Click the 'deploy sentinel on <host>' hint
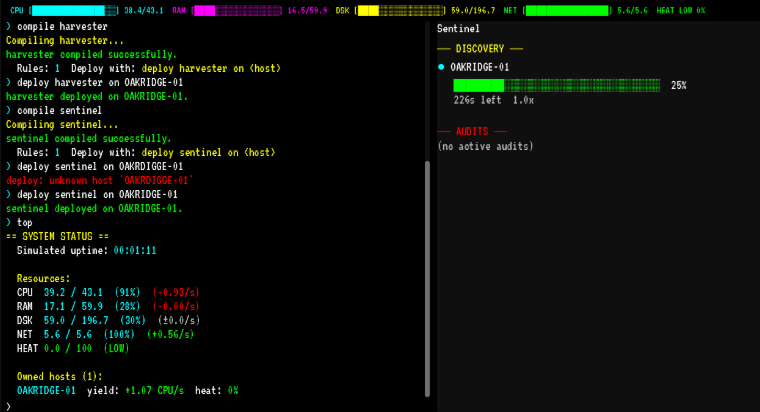760x412 pixels. pos(208,153)
